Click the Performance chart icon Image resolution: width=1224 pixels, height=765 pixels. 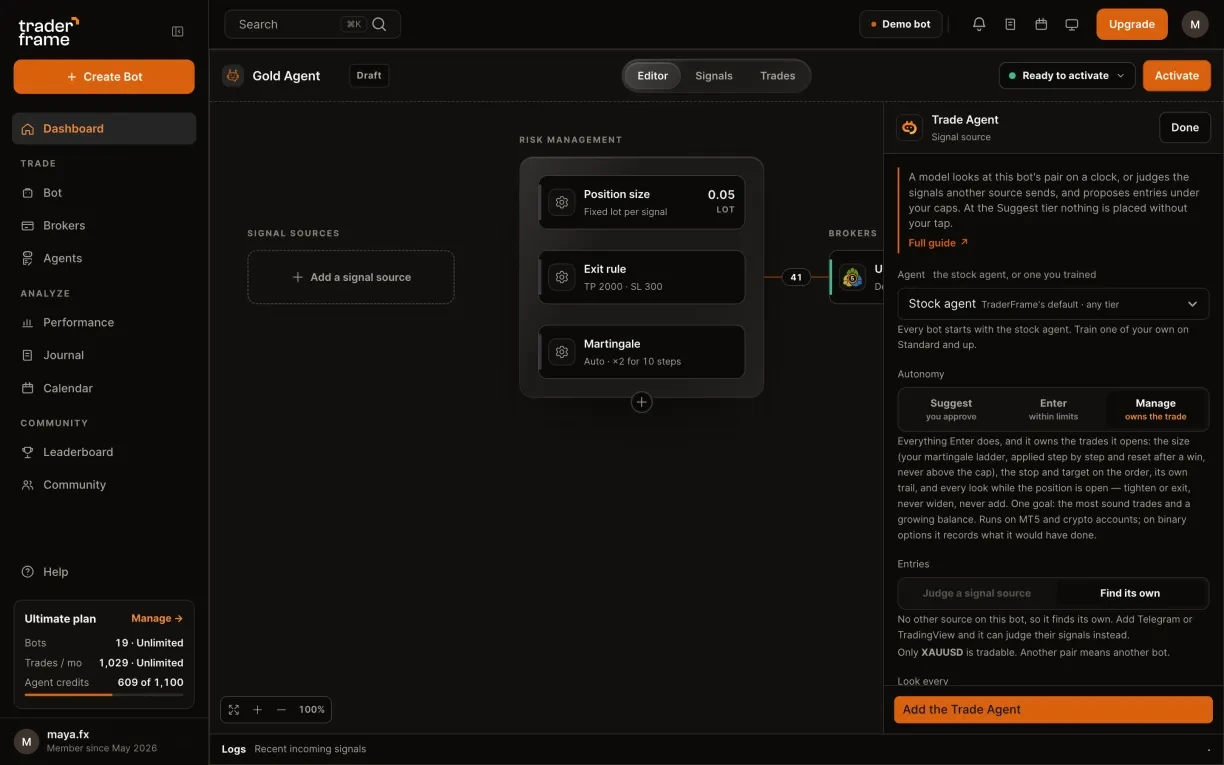[x=28, y=322]
